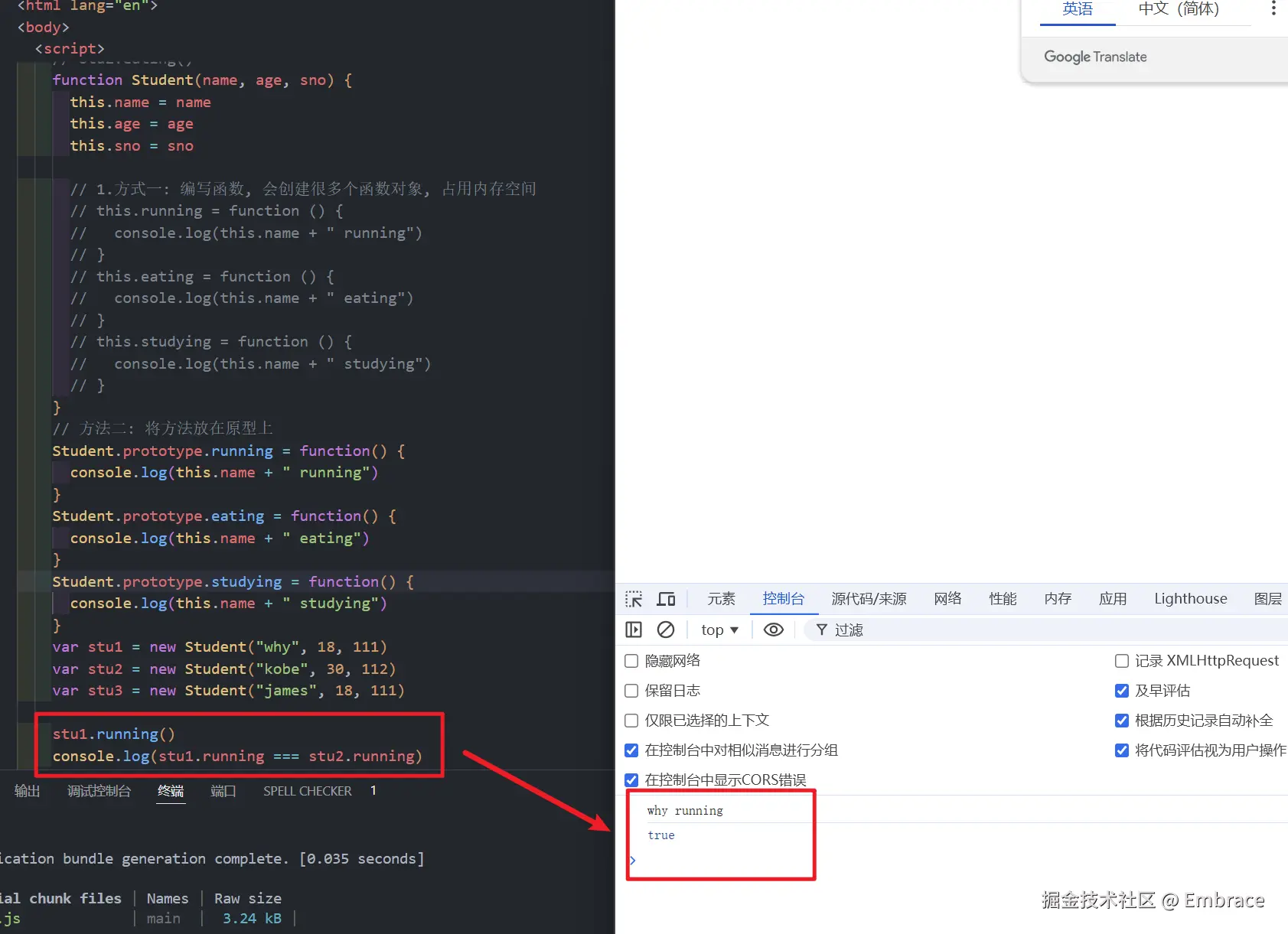
Task: Click the '// 方法二' comment line
Action: 163,428
